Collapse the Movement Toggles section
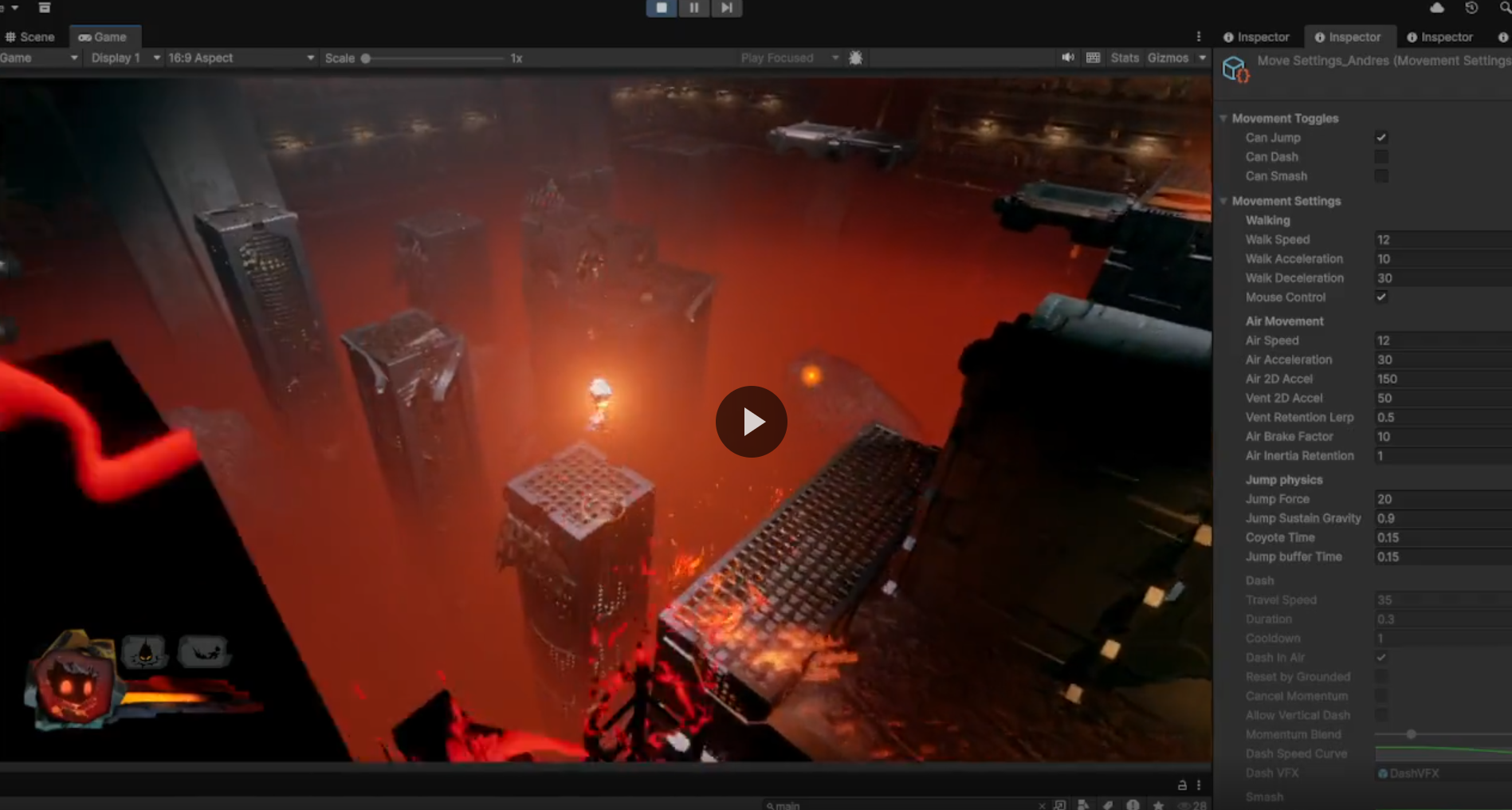 (x=1223, y=119)
